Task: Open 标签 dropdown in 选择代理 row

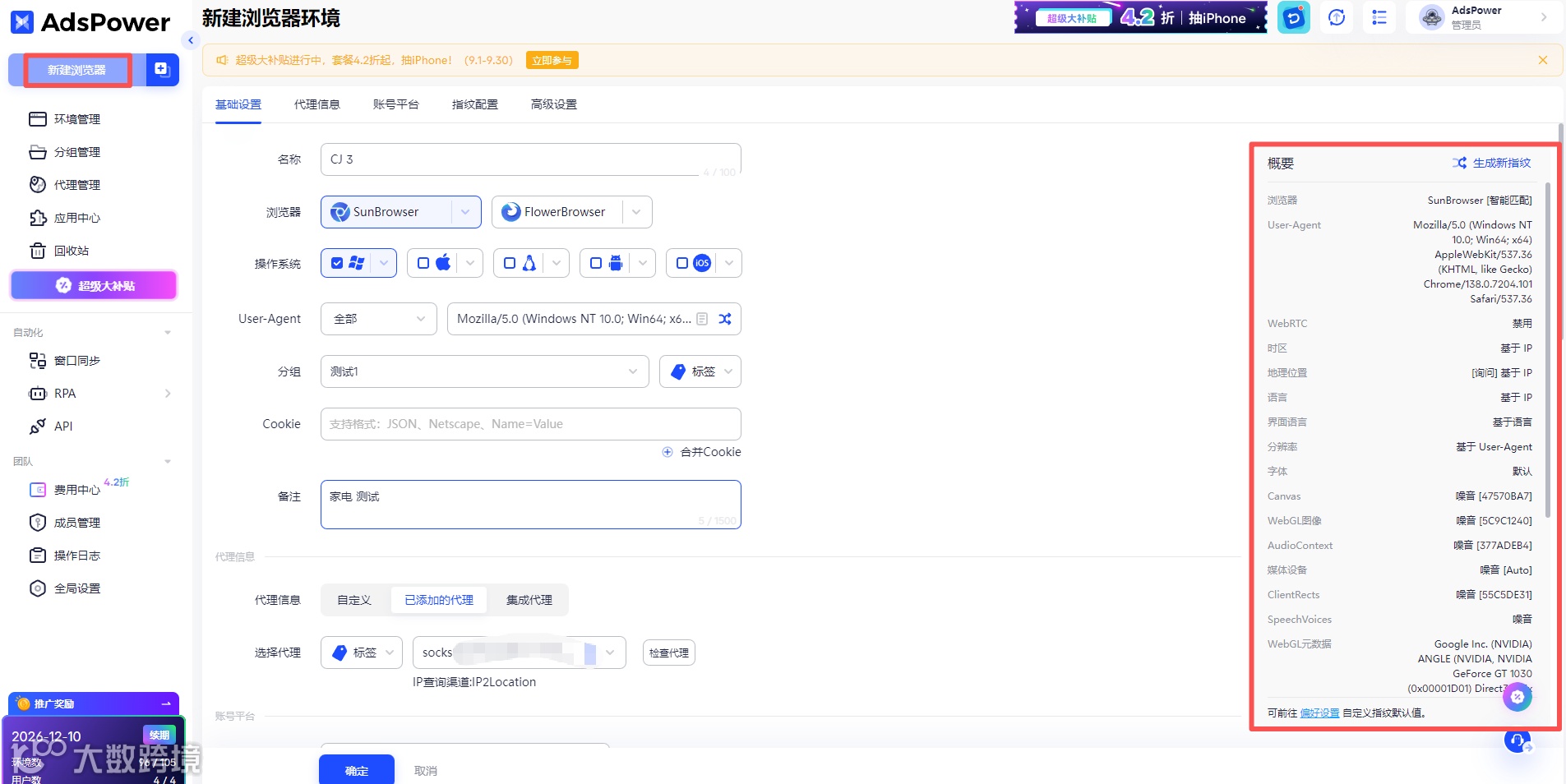Action: pos(362,653)
